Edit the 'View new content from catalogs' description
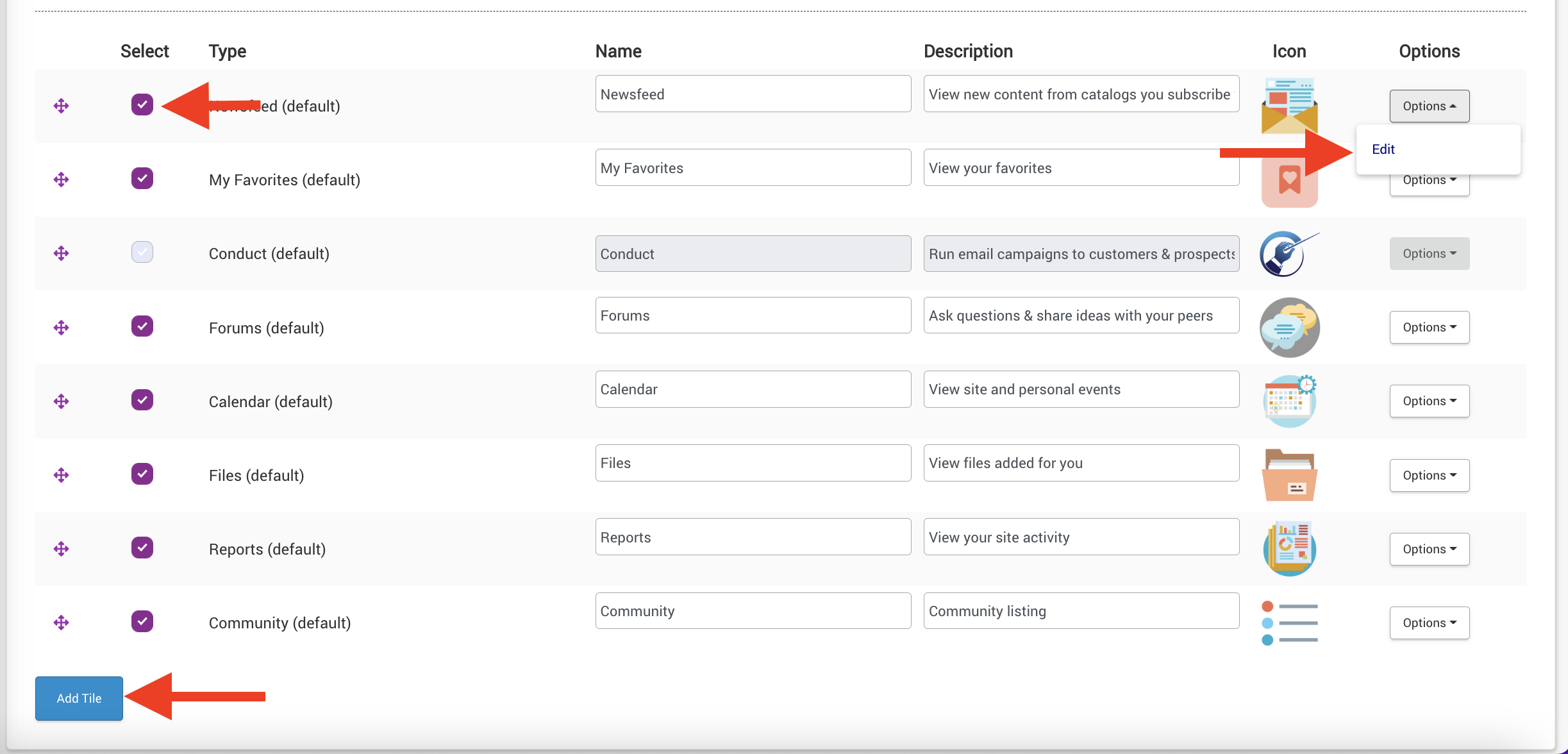1568x754 pixels. tap(1081, 94)
